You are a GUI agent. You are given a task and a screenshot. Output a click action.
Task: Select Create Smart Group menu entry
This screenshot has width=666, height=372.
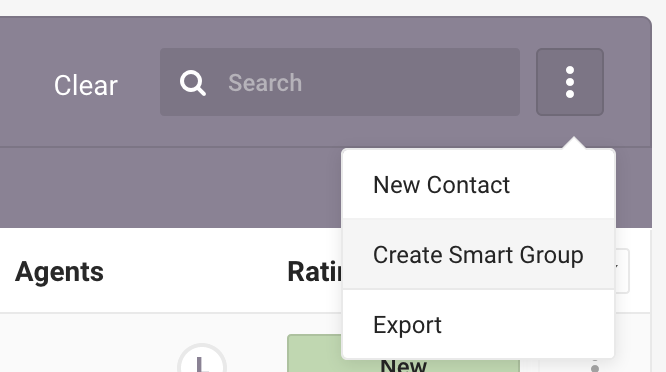[479, 255]
